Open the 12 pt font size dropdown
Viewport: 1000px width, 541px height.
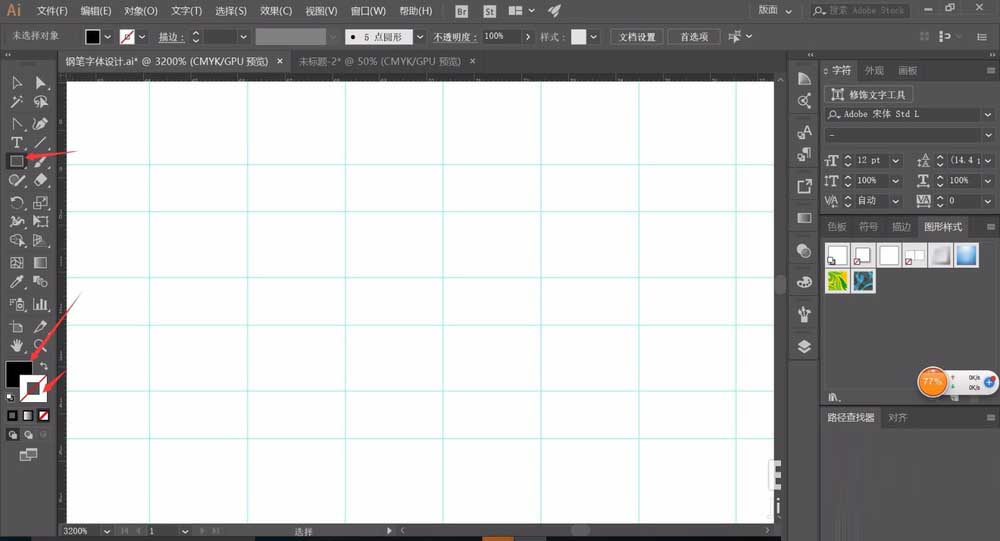tap(895, 160)
